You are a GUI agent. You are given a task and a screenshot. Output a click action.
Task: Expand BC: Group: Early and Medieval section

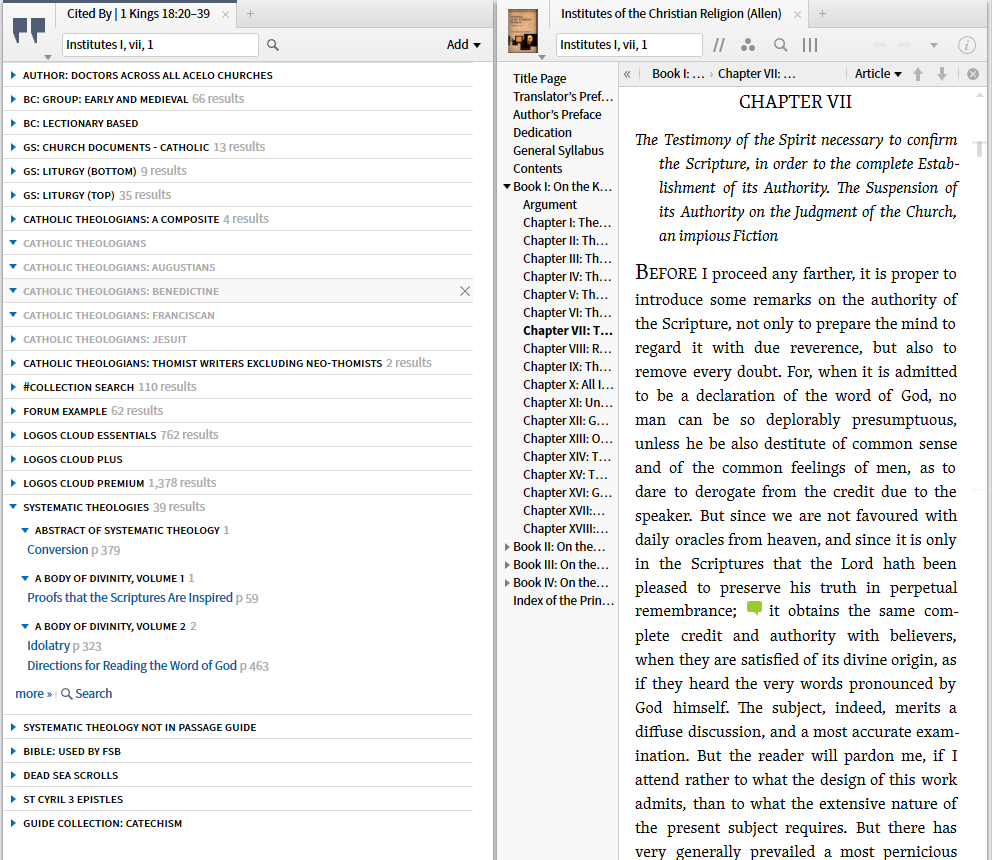click(x=13, y=99)
